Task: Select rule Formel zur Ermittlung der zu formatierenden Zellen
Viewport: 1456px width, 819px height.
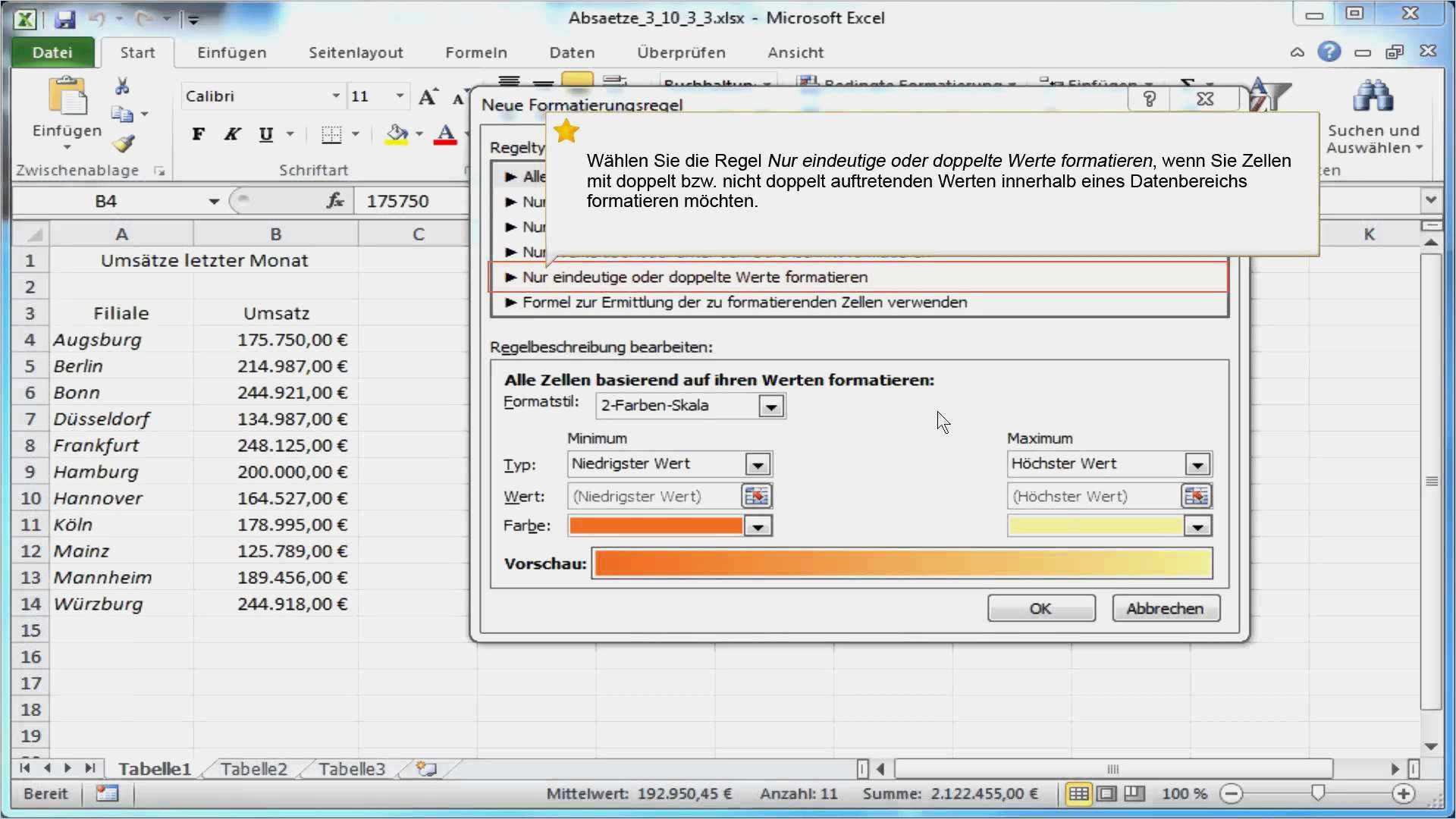Action: (744, 303)
